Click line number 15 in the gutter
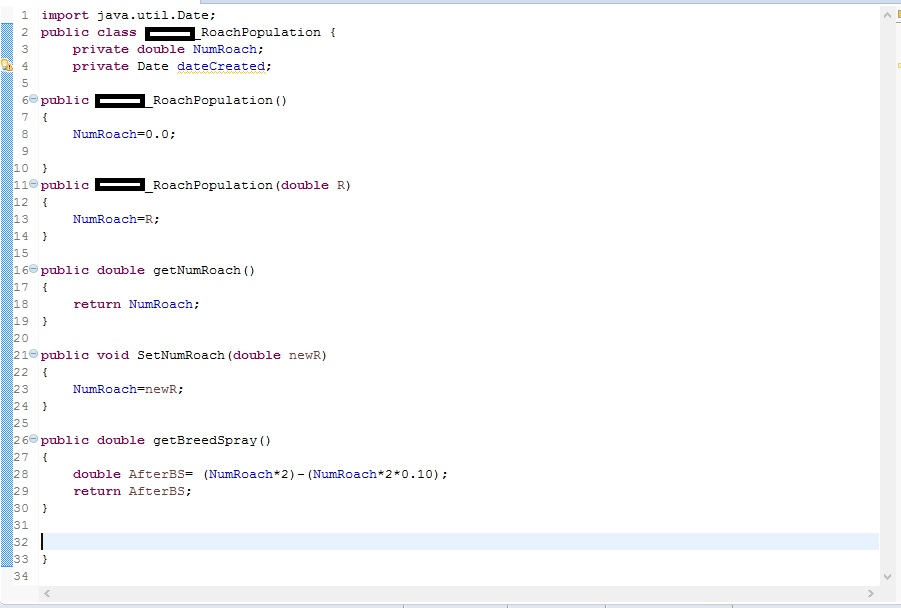 pyautogui.click(x=21, y=253)
